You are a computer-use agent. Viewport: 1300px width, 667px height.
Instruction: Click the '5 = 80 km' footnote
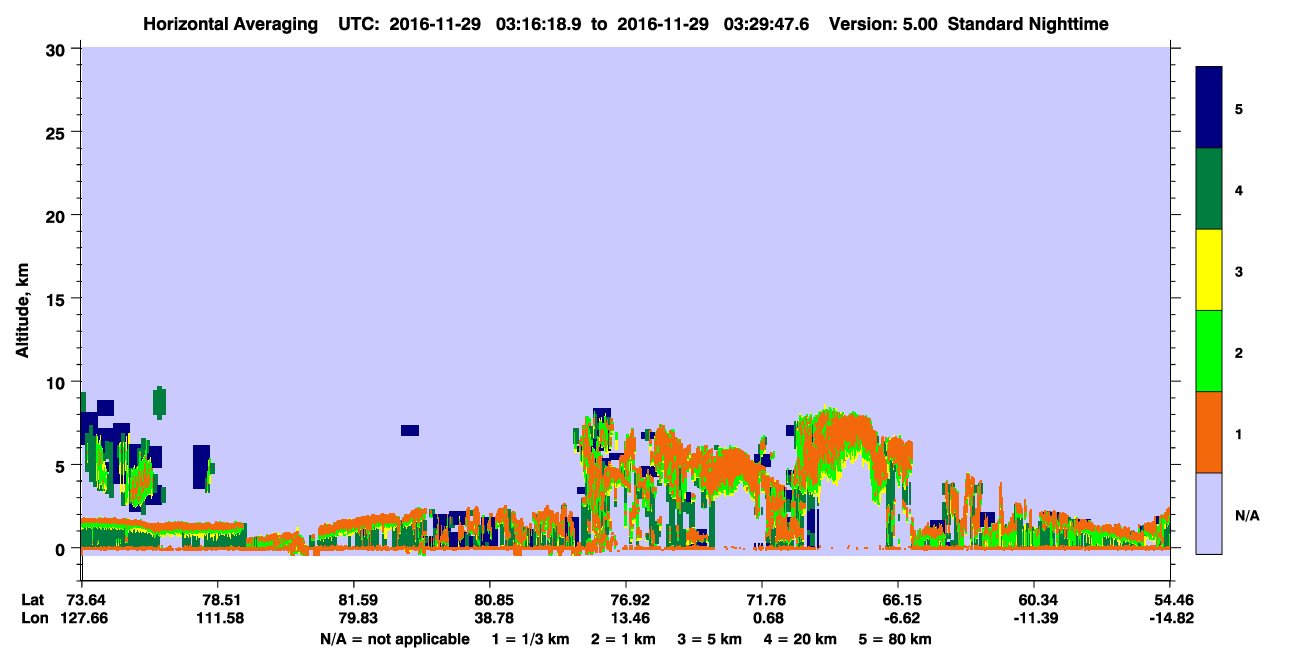tap(897, 639)
